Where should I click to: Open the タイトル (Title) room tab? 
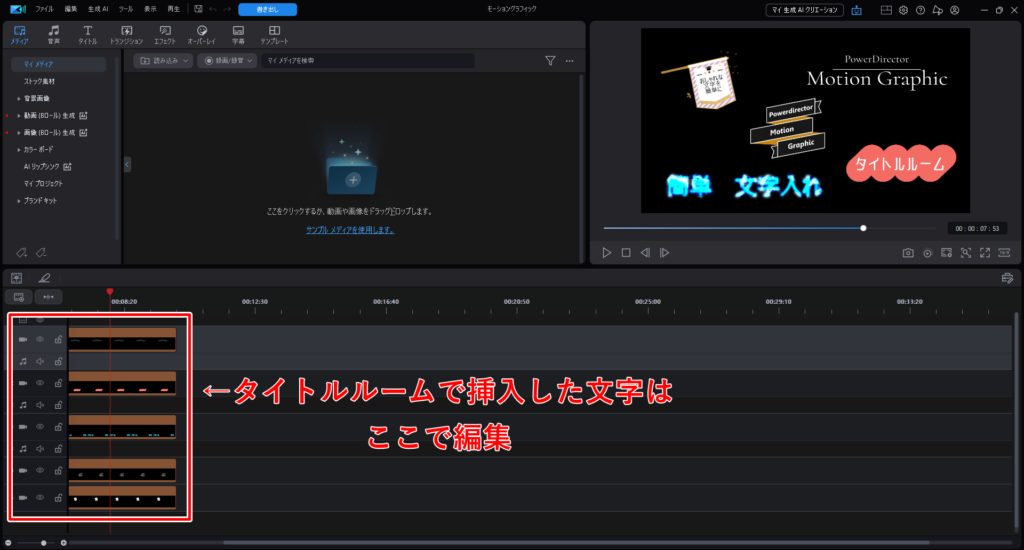[88, 35]
